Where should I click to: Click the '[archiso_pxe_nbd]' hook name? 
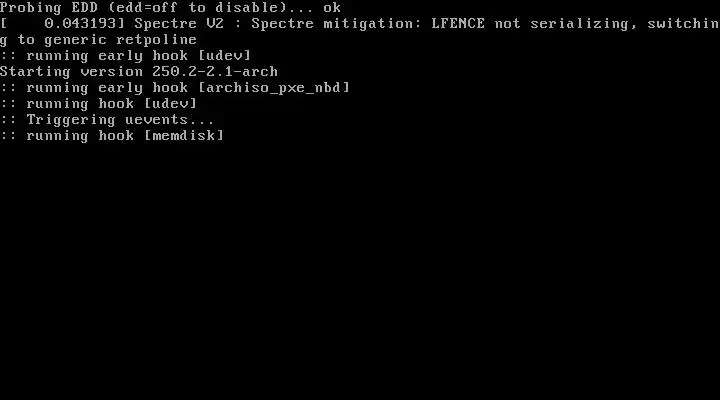click(274, 88)
